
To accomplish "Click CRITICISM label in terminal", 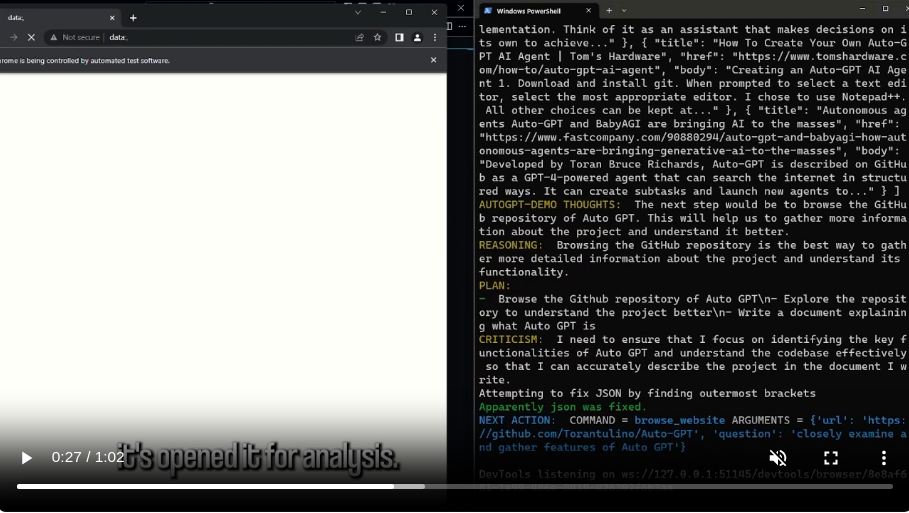I will [x=511, y=340].
